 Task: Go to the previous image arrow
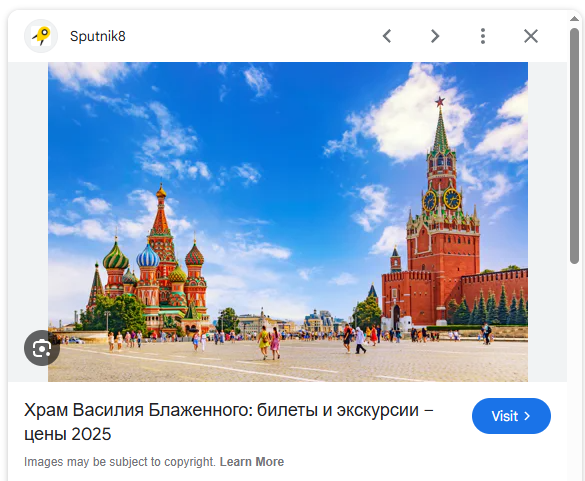pyautogui.click(x=387, y=36)
